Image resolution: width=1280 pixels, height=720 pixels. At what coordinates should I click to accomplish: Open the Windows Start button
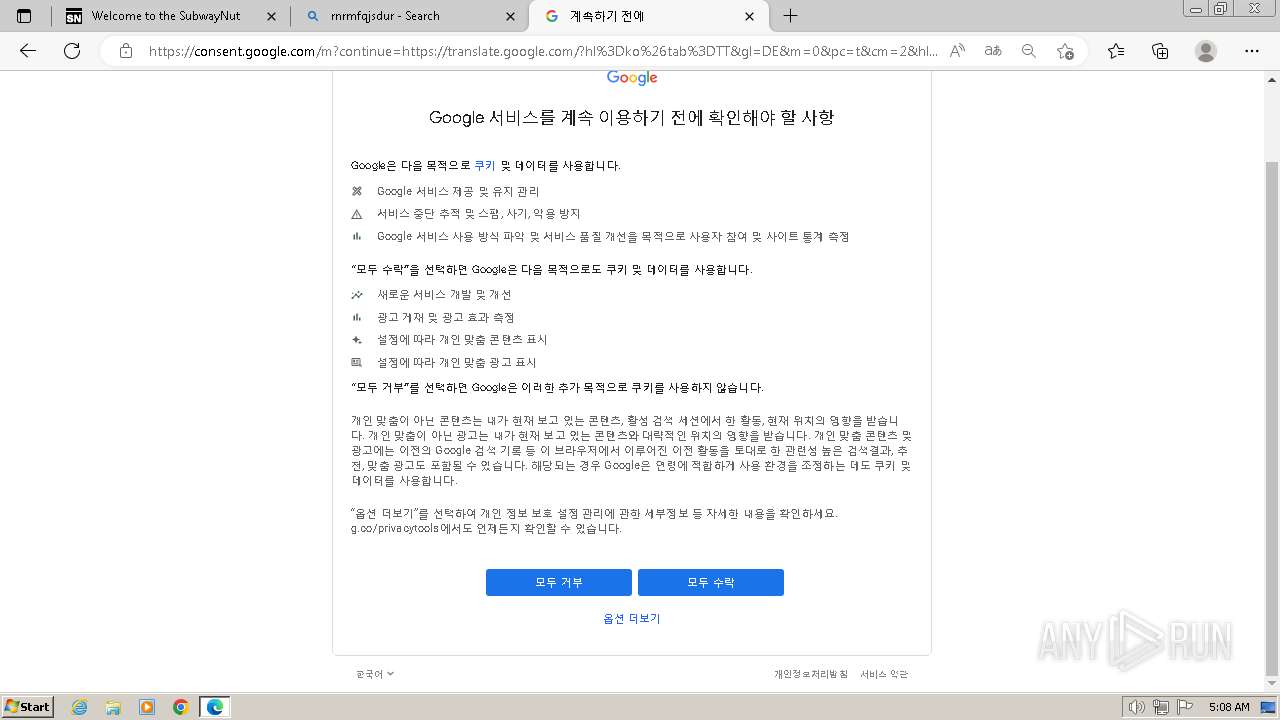[x=28, y=706]
